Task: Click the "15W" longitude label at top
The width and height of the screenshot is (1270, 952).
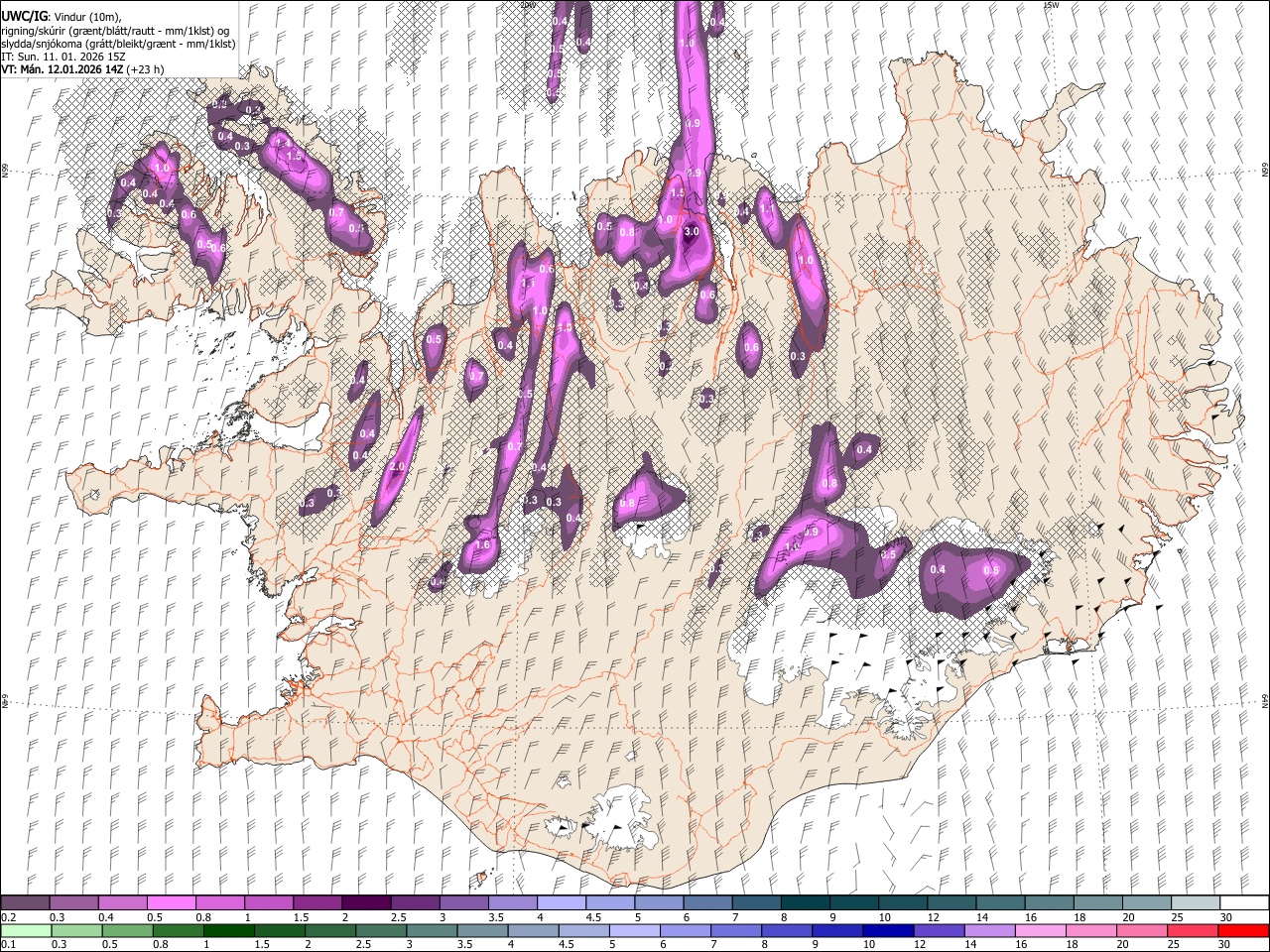Action: (1051, 5)
